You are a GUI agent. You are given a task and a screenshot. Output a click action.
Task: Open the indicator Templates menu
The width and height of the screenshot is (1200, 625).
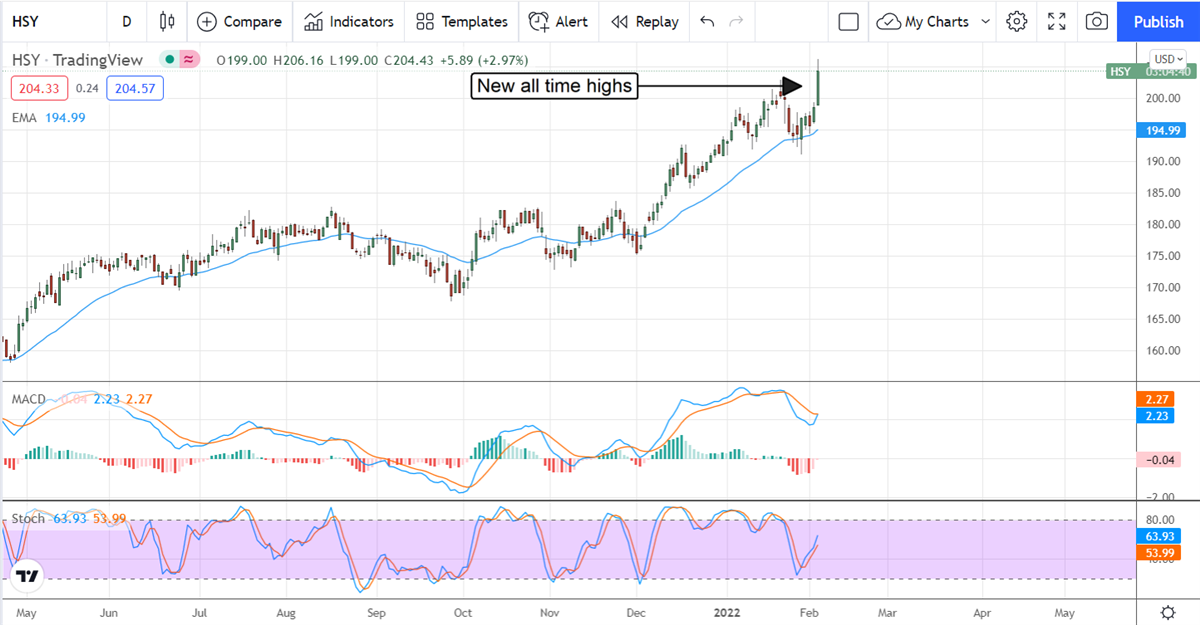click(x=462, y=21)
